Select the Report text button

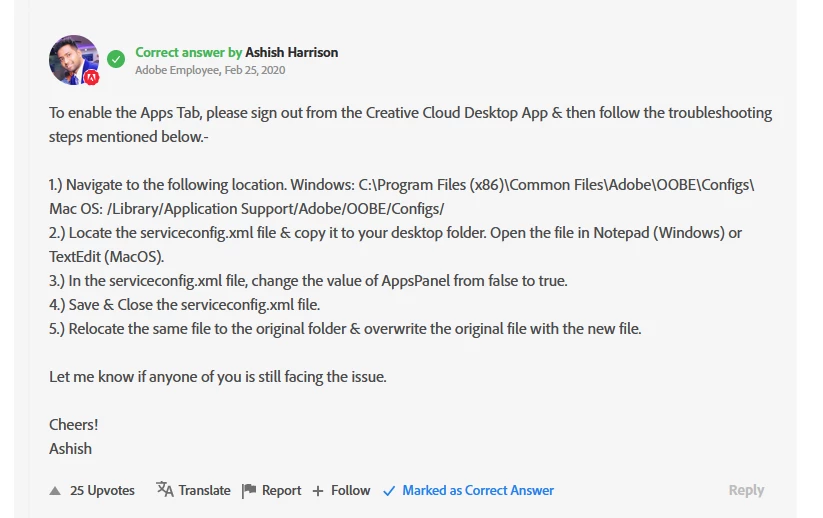point(281,490)
